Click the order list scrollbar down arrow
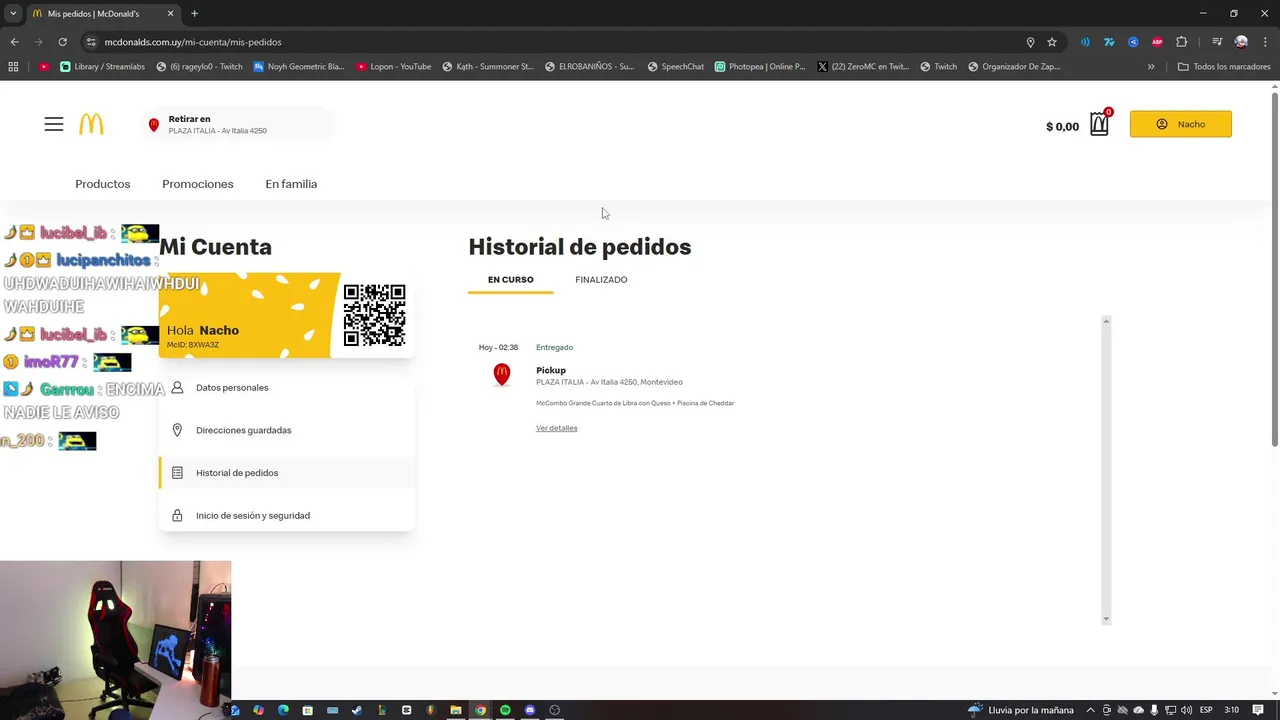The height and width of the screenshot is (720, 1280). 1106,619
